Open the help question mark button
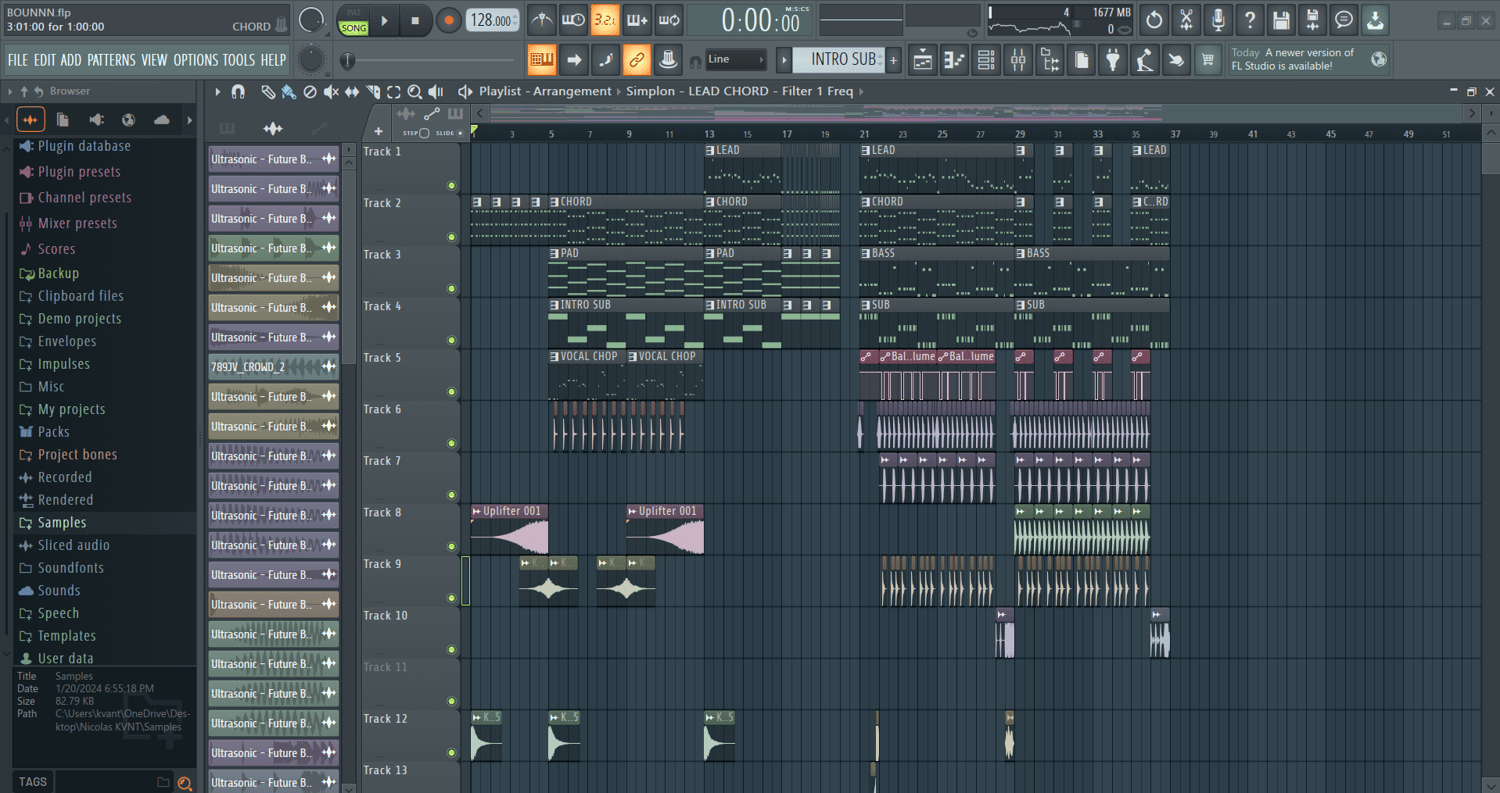The image size is (1500, 793). tap(1250, 20)
